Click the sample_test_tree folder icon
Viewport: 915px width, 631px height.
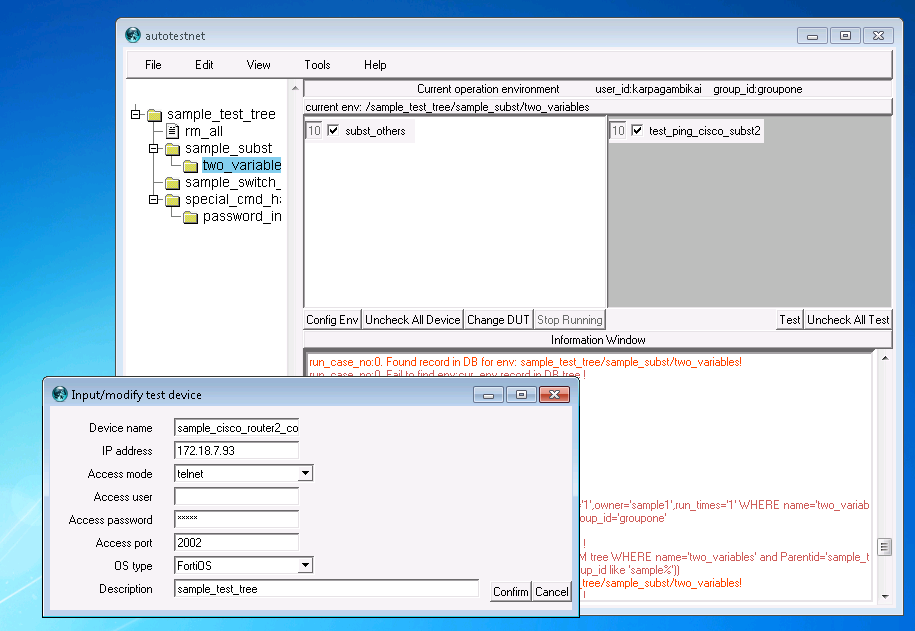click(x=154, y=115)
